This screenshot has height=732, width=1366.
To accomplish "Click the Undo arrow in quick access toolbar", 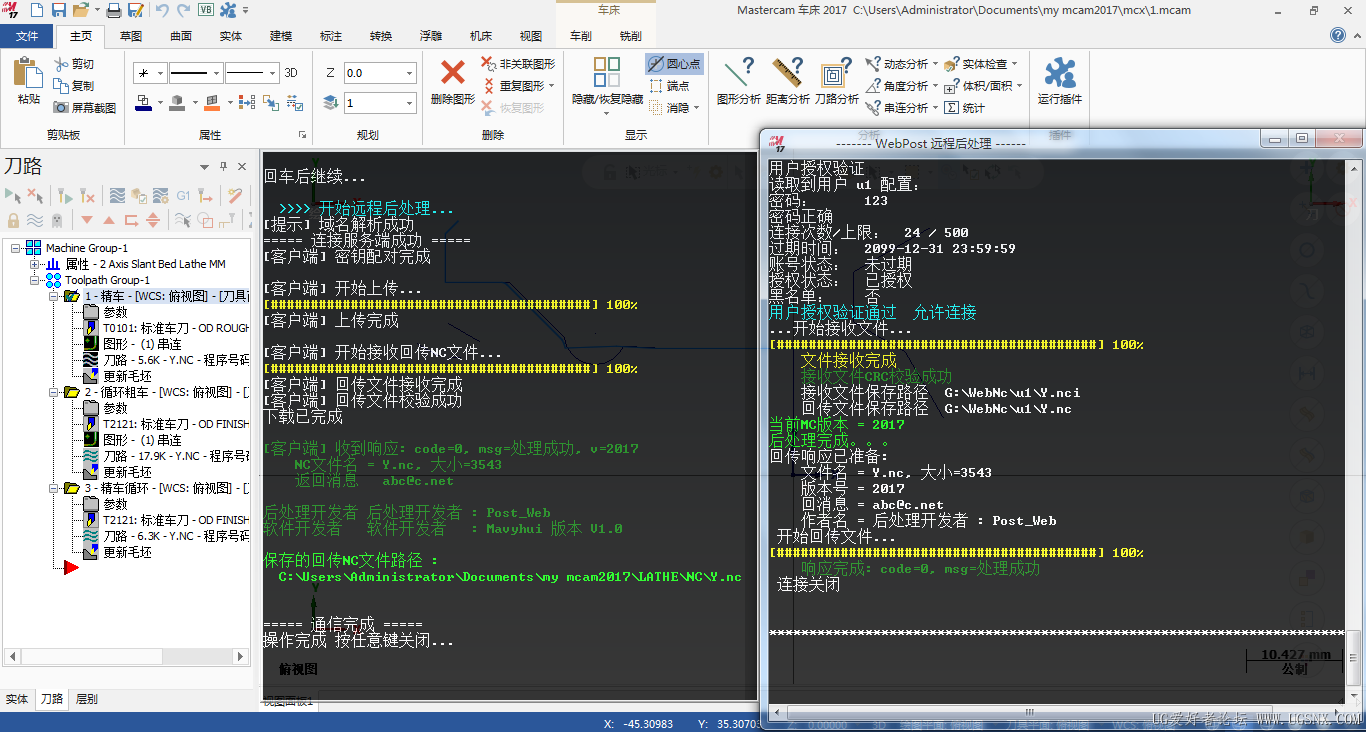I will point(163,10).
